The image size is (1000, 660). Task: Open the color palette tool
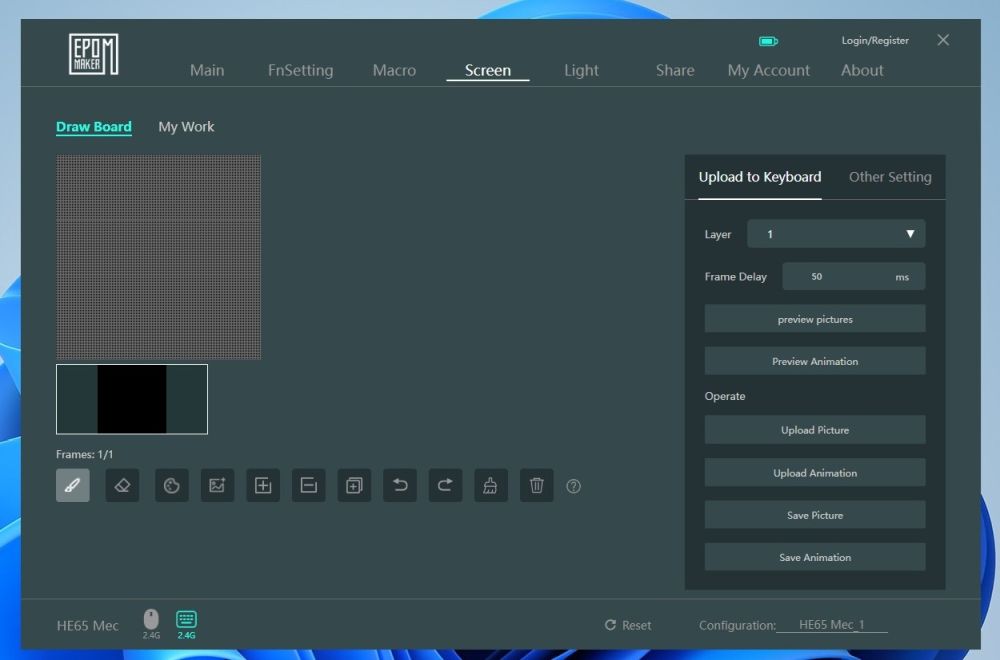[x=172, y=485]
